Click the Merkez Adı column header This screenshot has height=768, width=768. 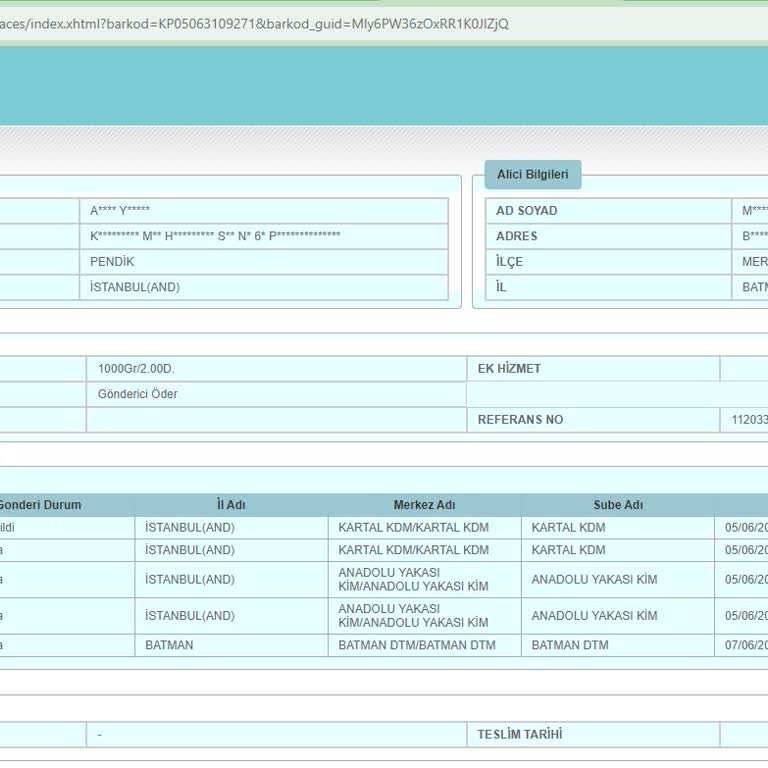coord(424,505)
